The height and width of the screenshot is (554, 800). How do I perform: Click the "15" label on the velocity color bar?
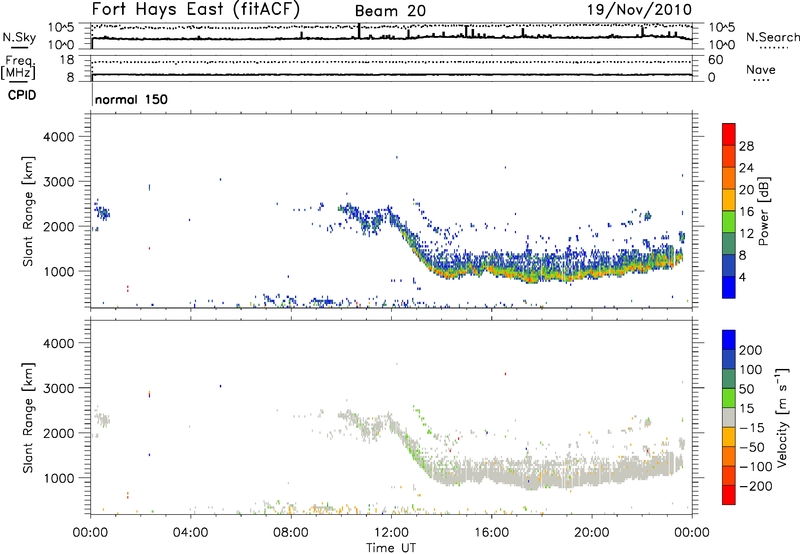(x=746, y=409)
